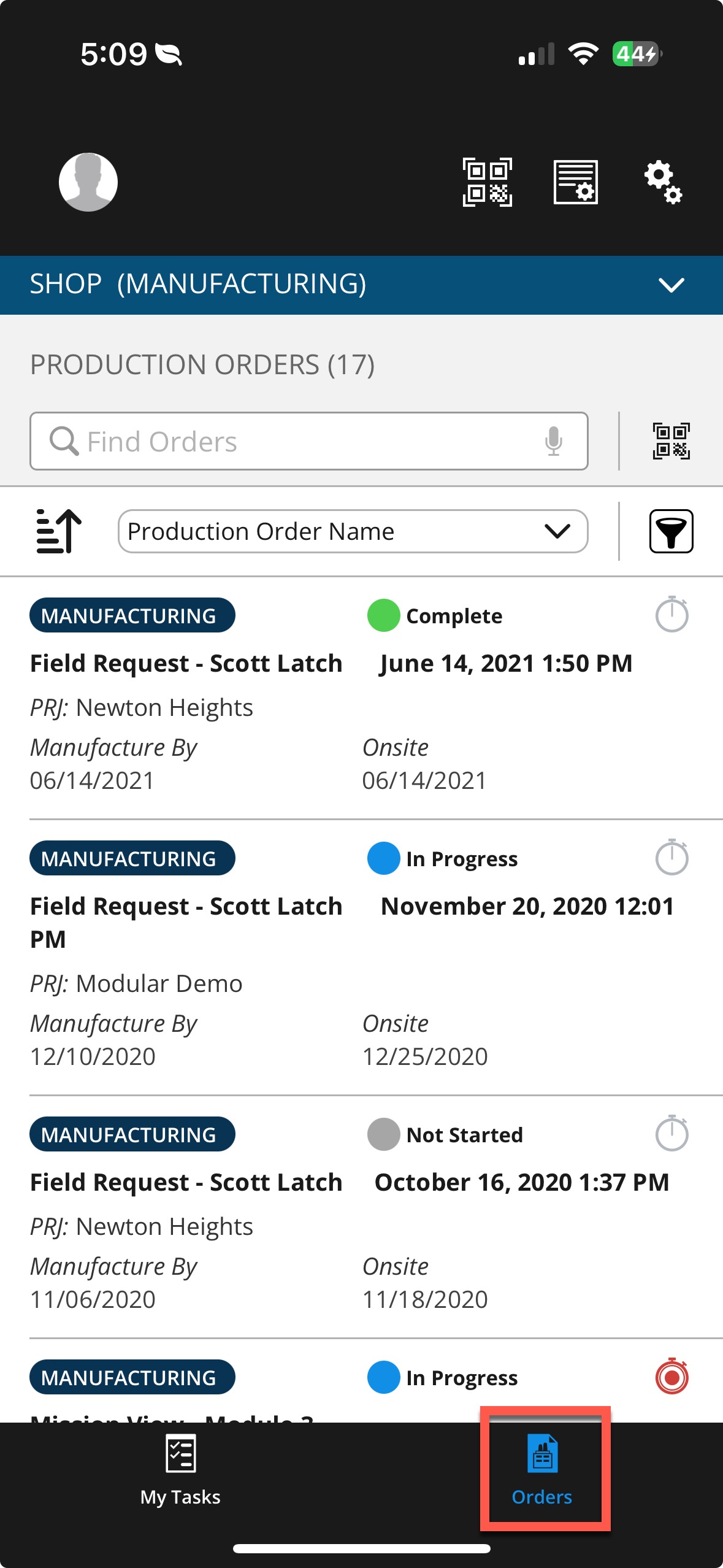Tap the QR code scanner in header

click(487, 182)
